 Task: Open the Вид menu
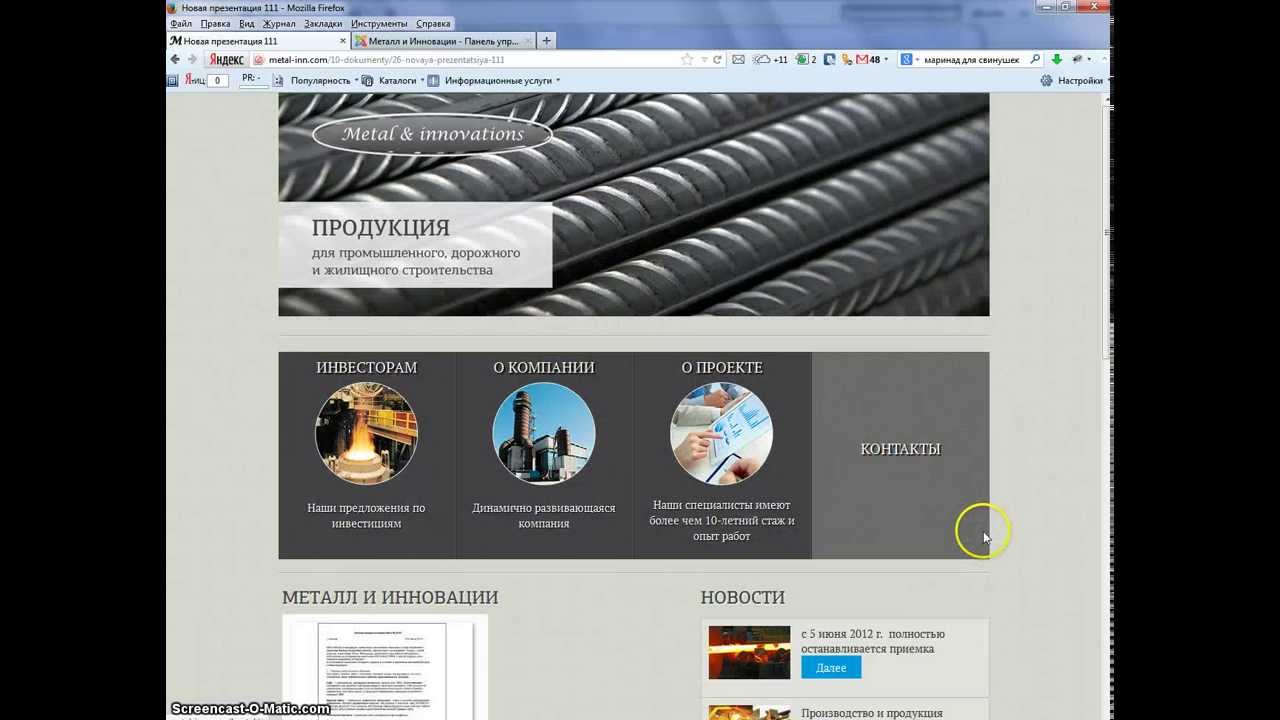(247, 23)
